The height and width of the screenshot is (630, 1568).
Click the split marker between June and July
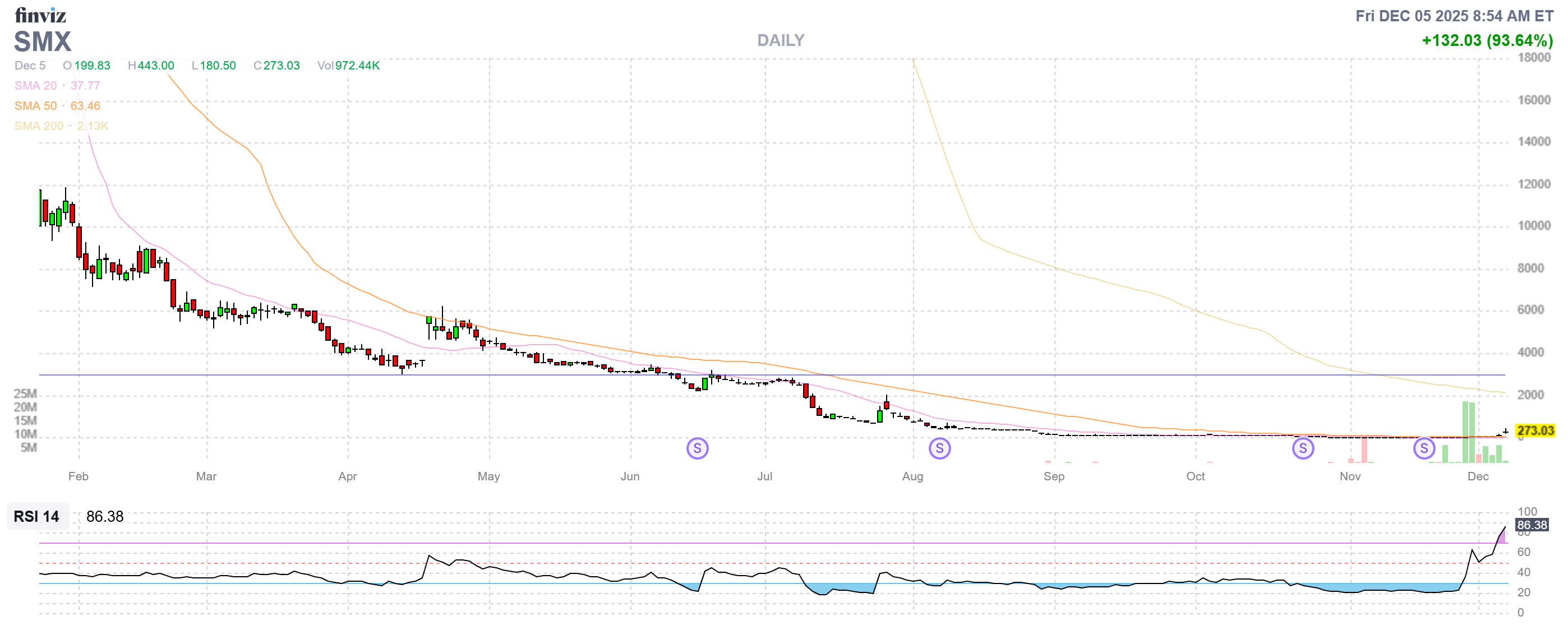point(697,449)
